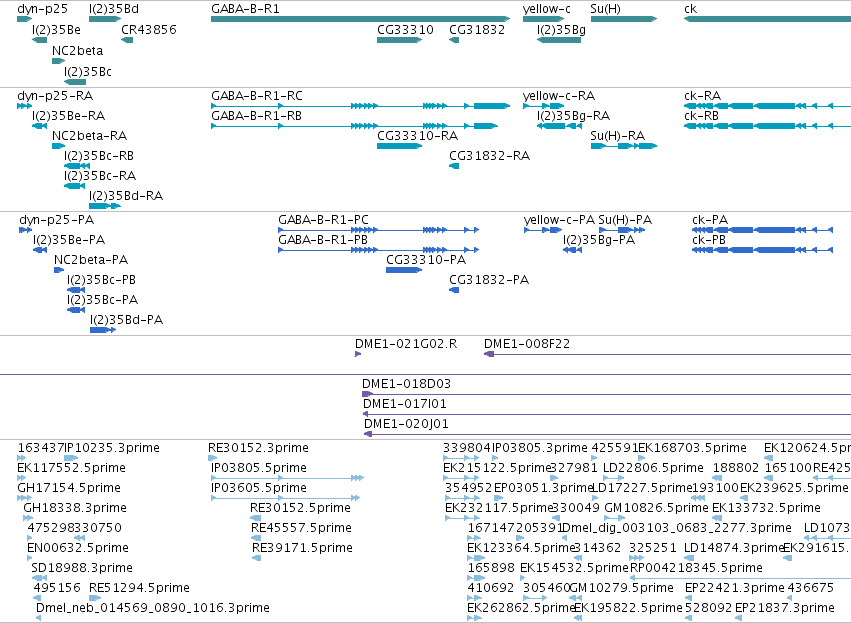Image resolution: width=851 pixels, height=623 pixels.
Task: Click the yellow-c-PA CDS label
Action: (x=559, y=220)
